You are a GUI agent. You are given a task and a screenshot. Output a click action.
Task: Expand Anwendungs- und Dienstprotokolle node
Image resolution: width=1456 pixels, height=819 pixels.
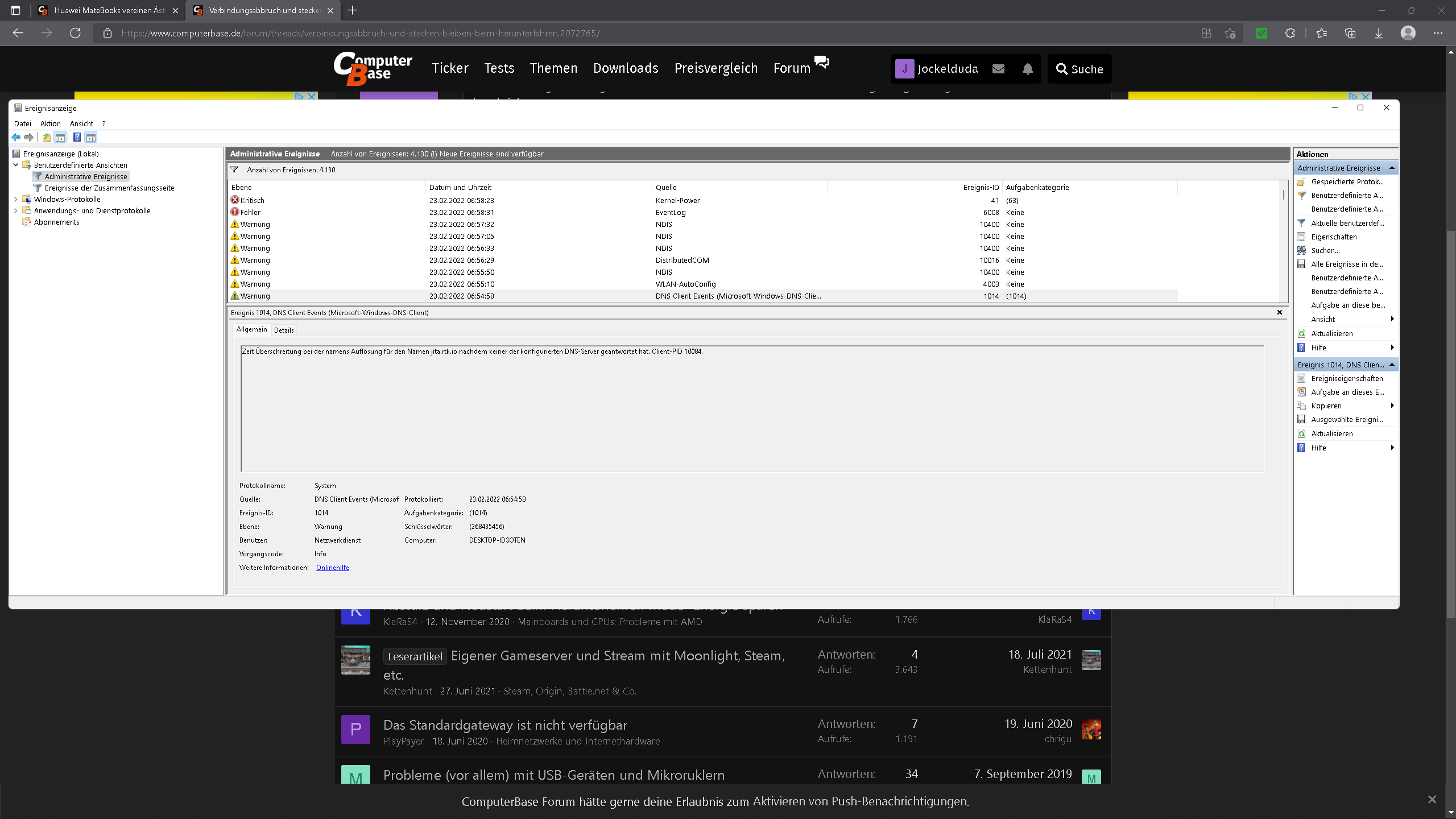[x=16, y=210]
